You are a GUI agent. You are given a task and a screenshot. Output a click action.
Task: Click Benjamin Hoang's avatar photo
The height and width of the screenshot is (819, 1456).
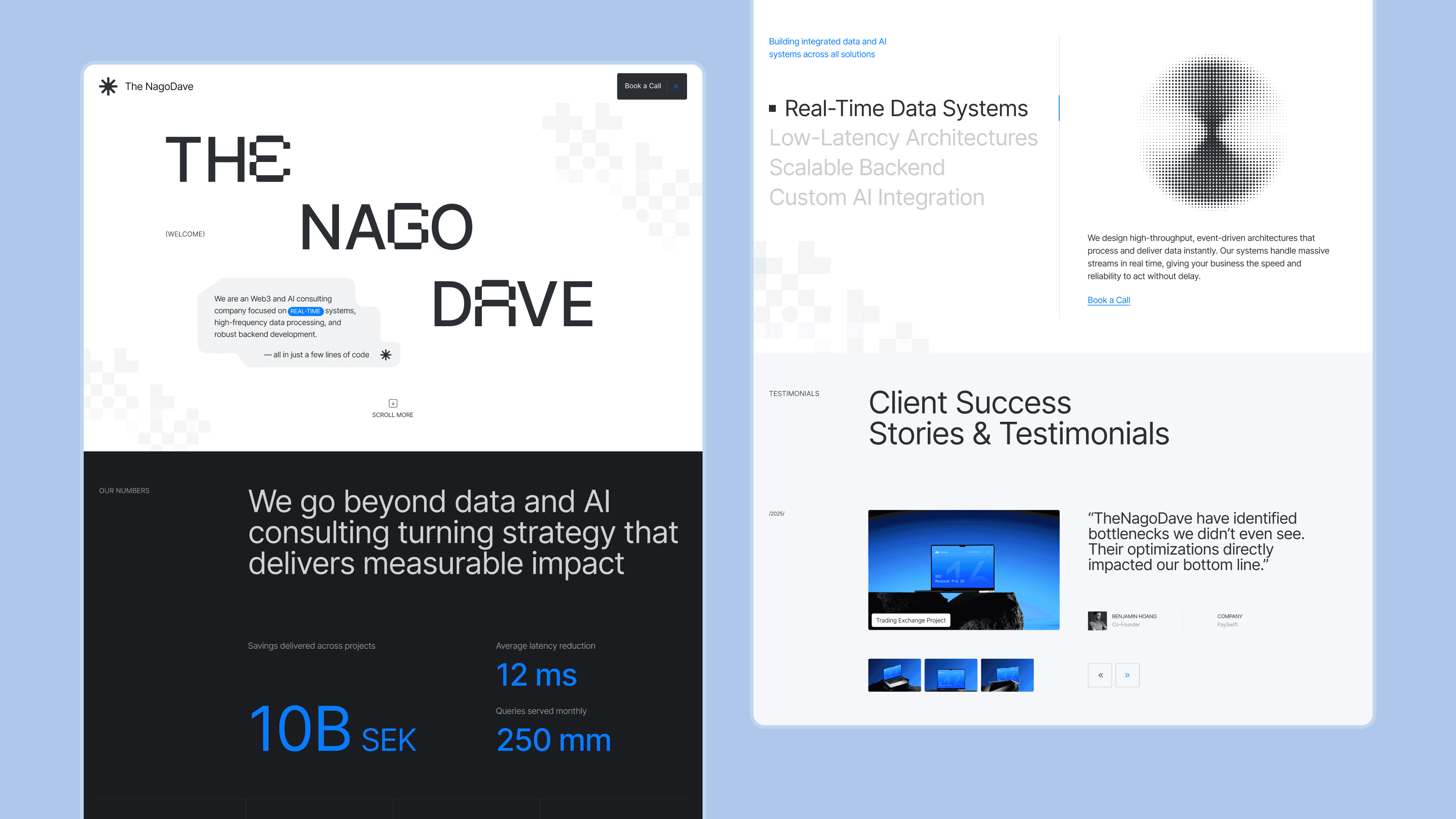click(1097, 621)
